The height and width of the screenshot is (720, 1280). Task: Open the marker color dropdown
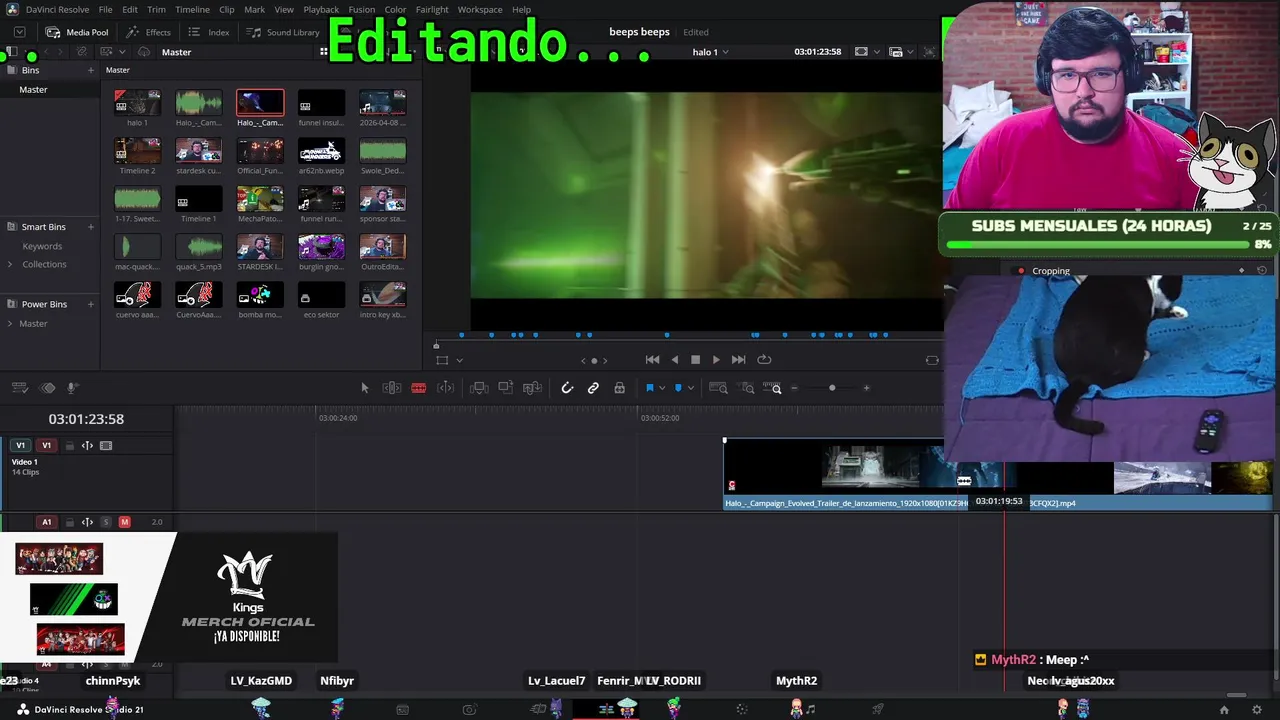690,388
